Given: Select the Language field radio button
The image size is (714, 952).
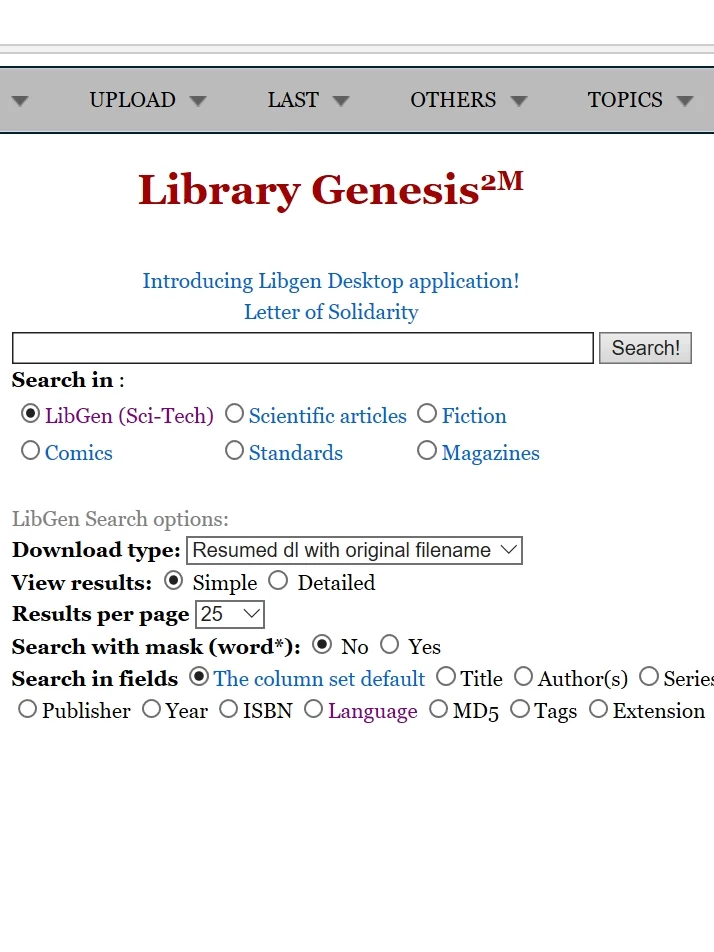Looking at the screenshot, I should (x=313, y=709).
